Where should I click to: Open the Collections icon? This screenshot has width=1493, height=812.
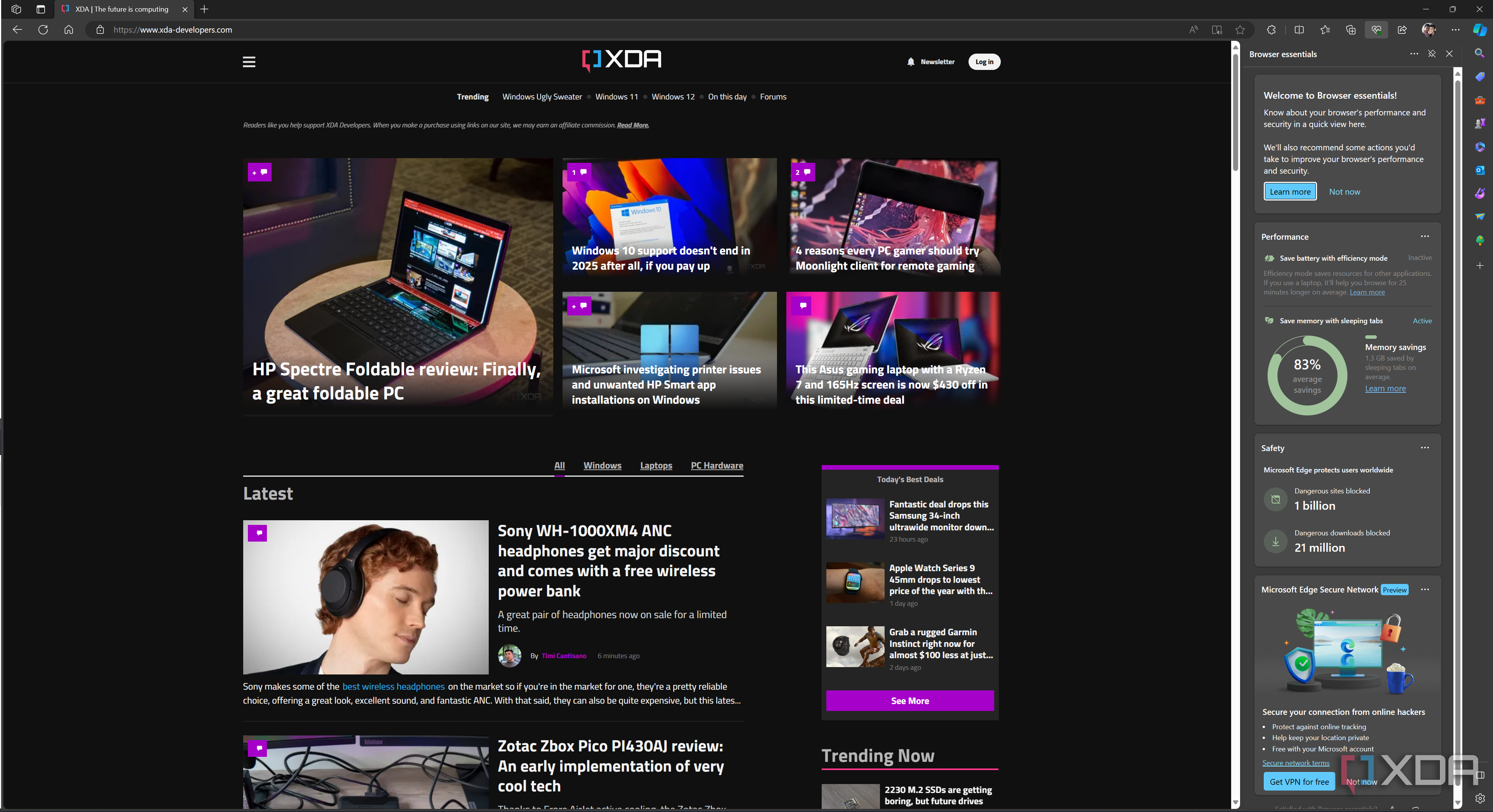[1350, 30]
